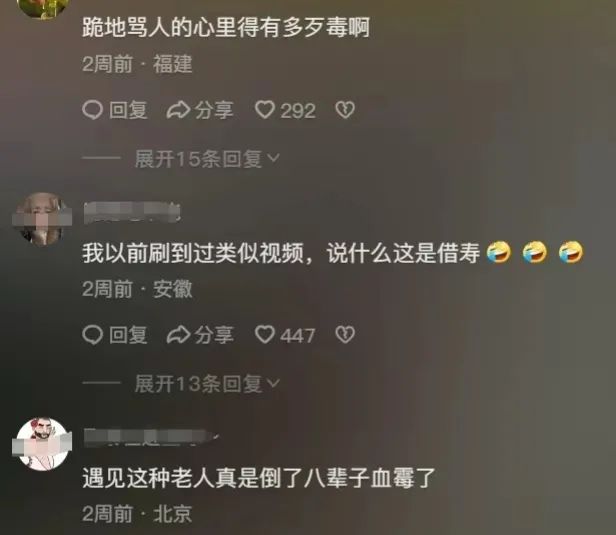Screen dimensions: 616x535
Task: Click the 分享 text under the Anhui comment
Action: 214,335
